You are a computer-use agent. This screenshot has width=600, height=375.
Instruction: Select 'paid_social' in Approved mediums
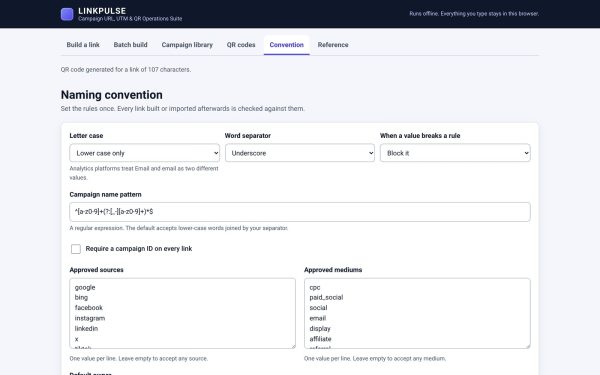coord(326,297)
